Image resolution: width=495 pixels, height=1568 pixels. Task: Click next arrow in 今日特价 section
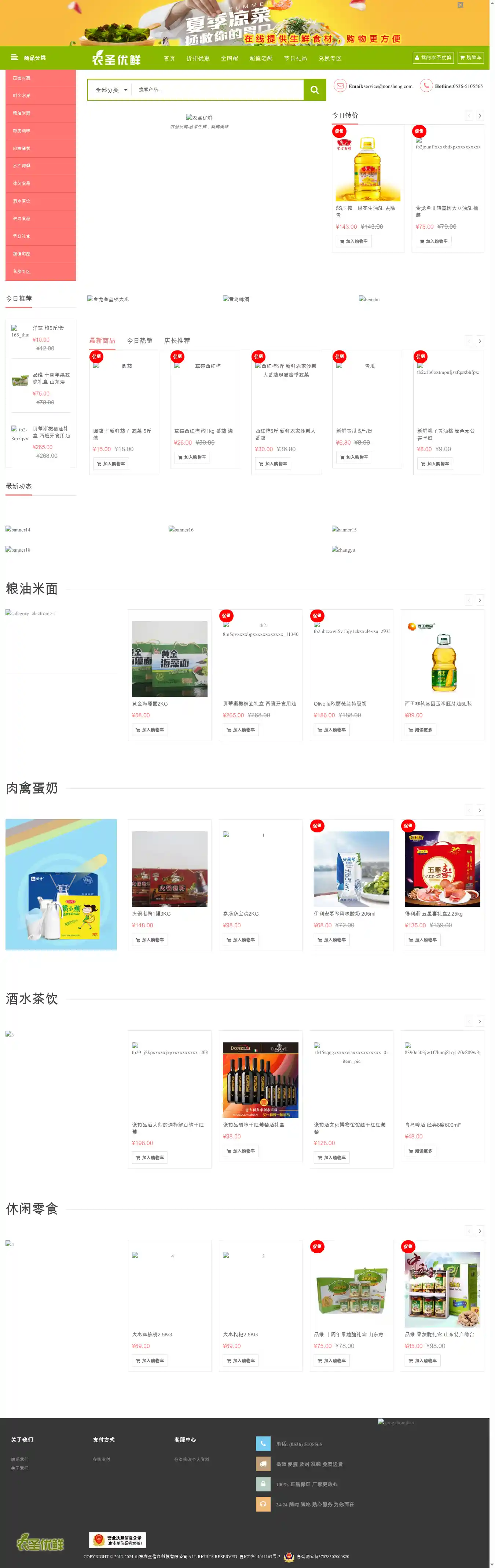point(480,116)
